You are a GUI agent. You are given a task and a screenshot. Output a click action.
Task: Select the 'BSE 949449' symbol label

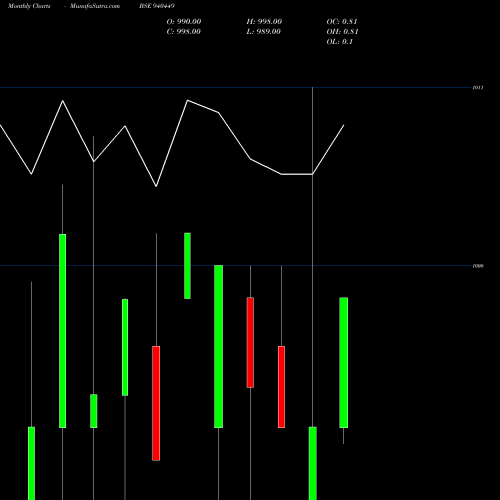[157, 6]
